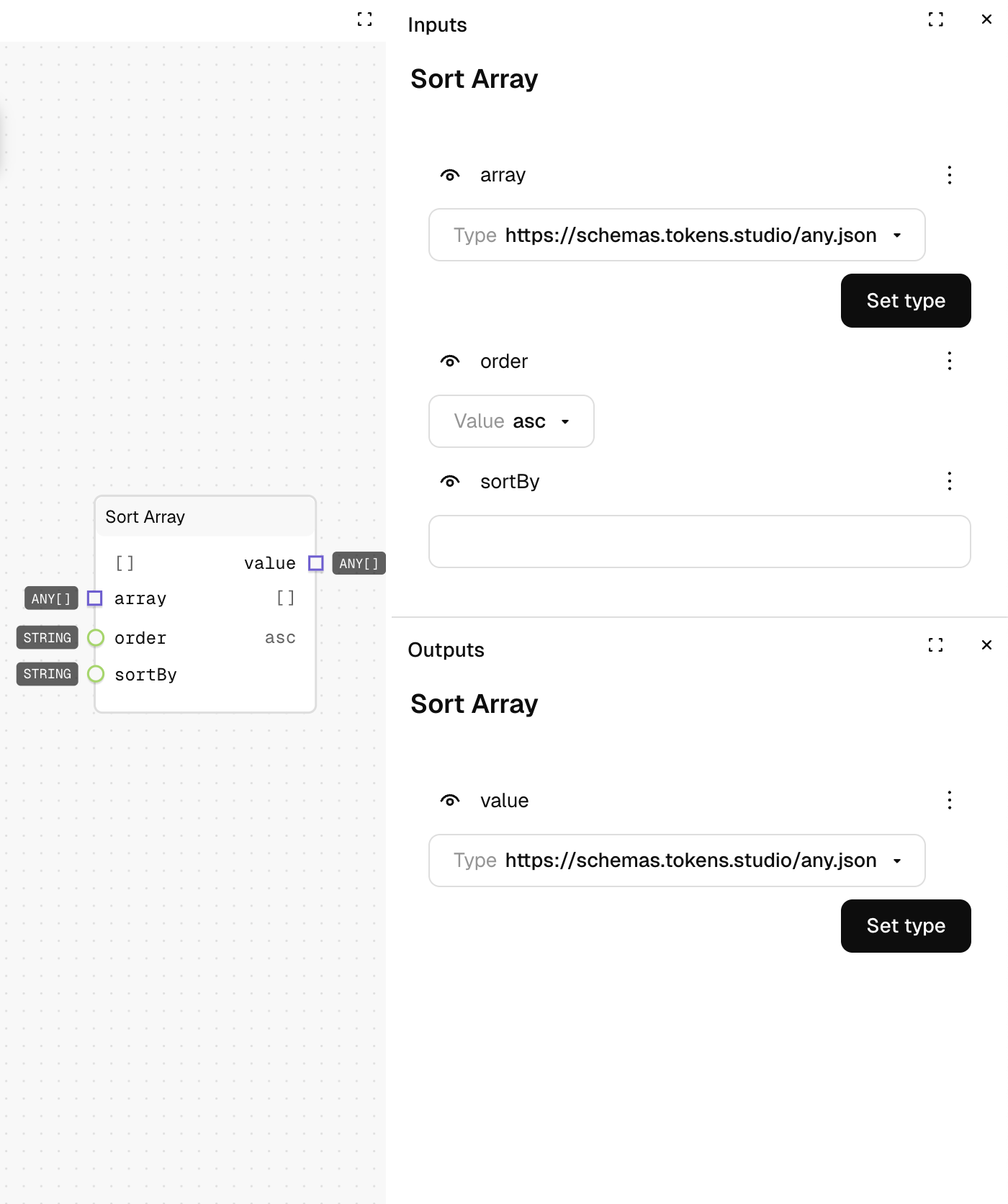Close the Inputs panel
This screenshot has height=1204, width=1008.
coord(986,19)
